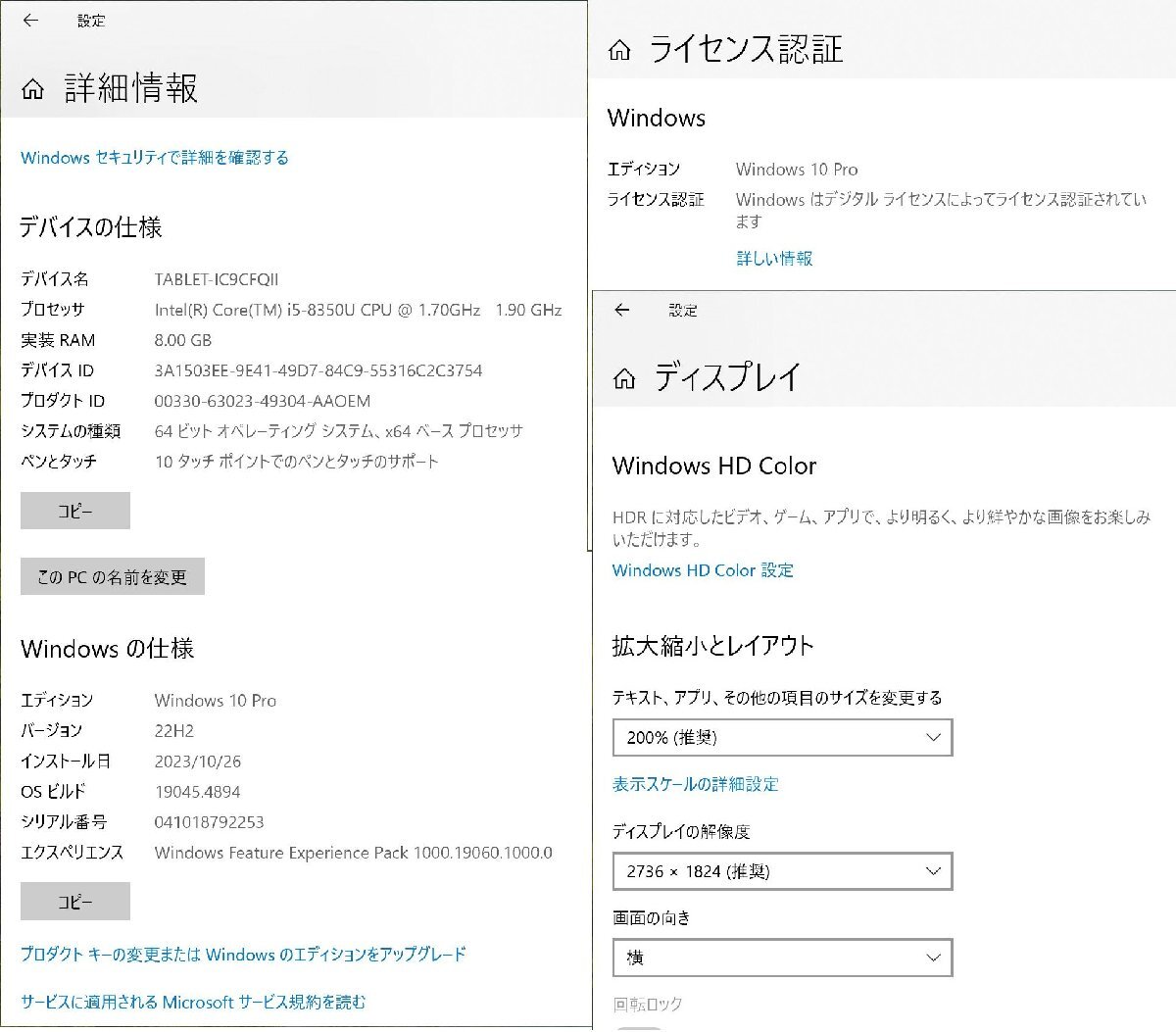
Task: Click 設定 title in 詳細情報 window
Action: tap(91, 21)
